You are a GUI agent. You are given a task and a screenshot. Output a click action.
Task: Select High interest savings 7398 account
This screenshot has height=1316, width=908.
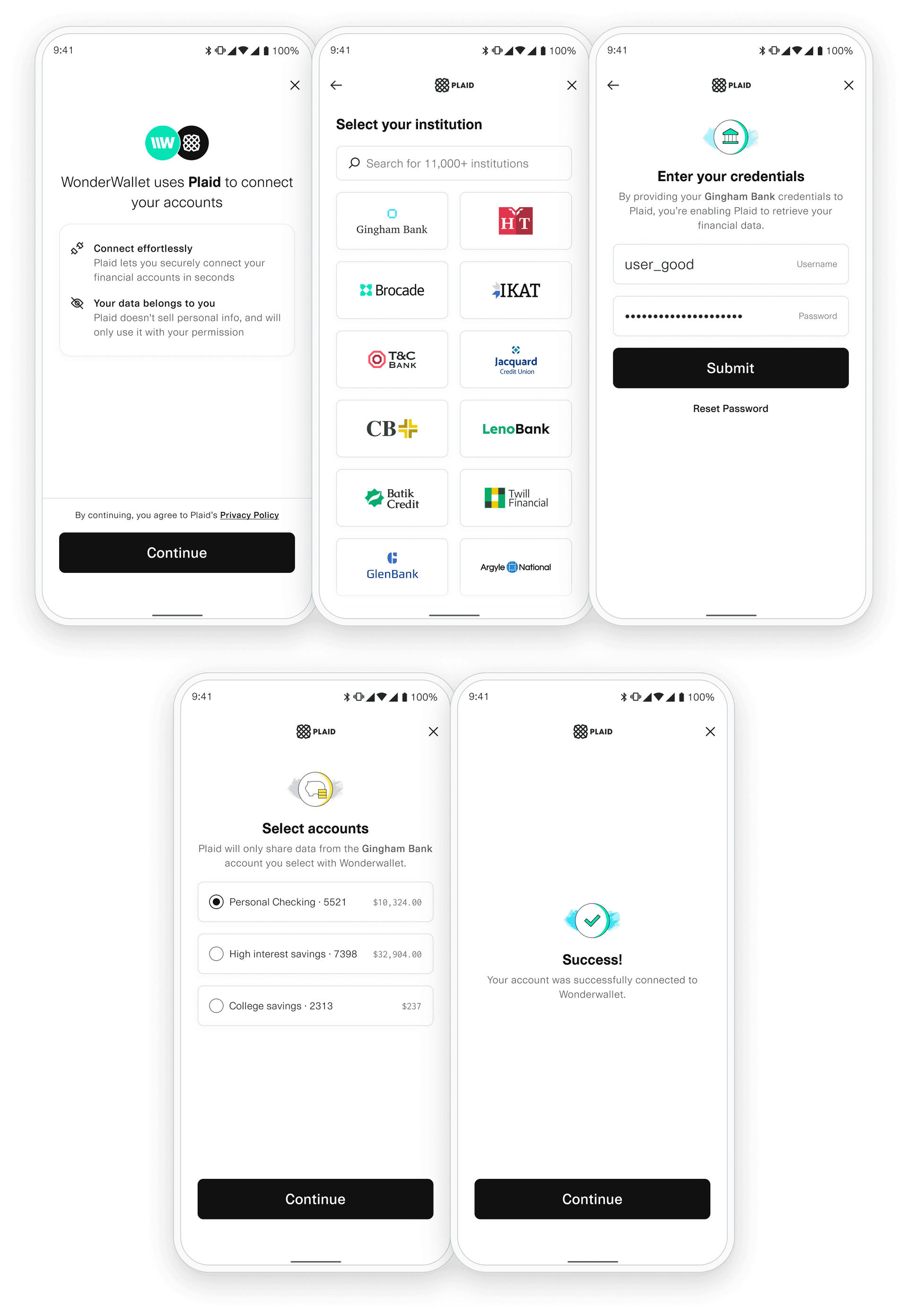tap(215, 953)
